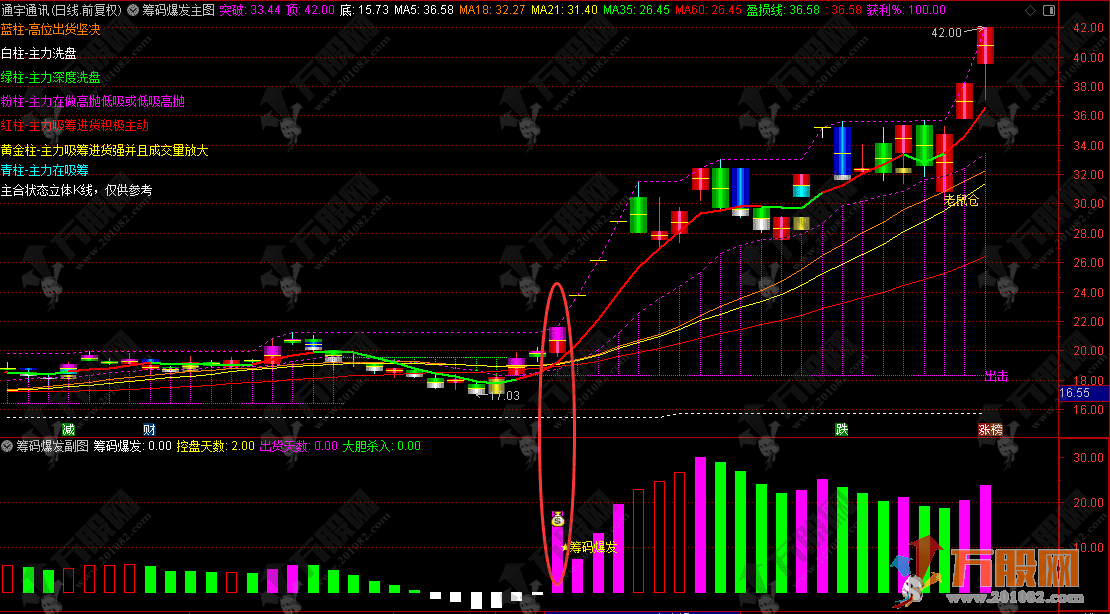Click the 跌 event marker
This screenshot has width=1110, height=614.
pos(842,429)
